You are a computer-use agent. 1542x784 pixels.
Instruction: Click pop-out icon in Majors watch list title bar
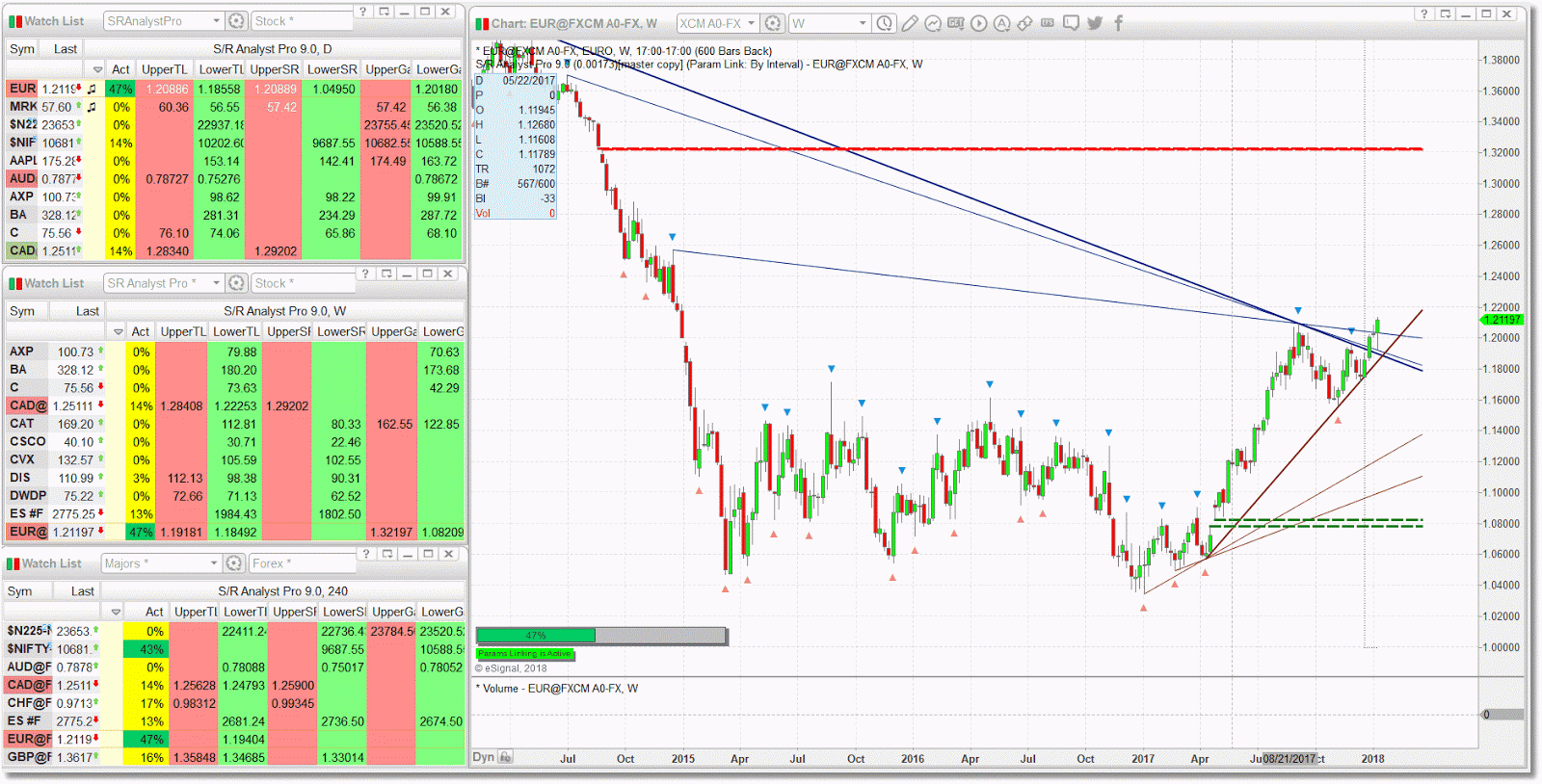point(386,554)
